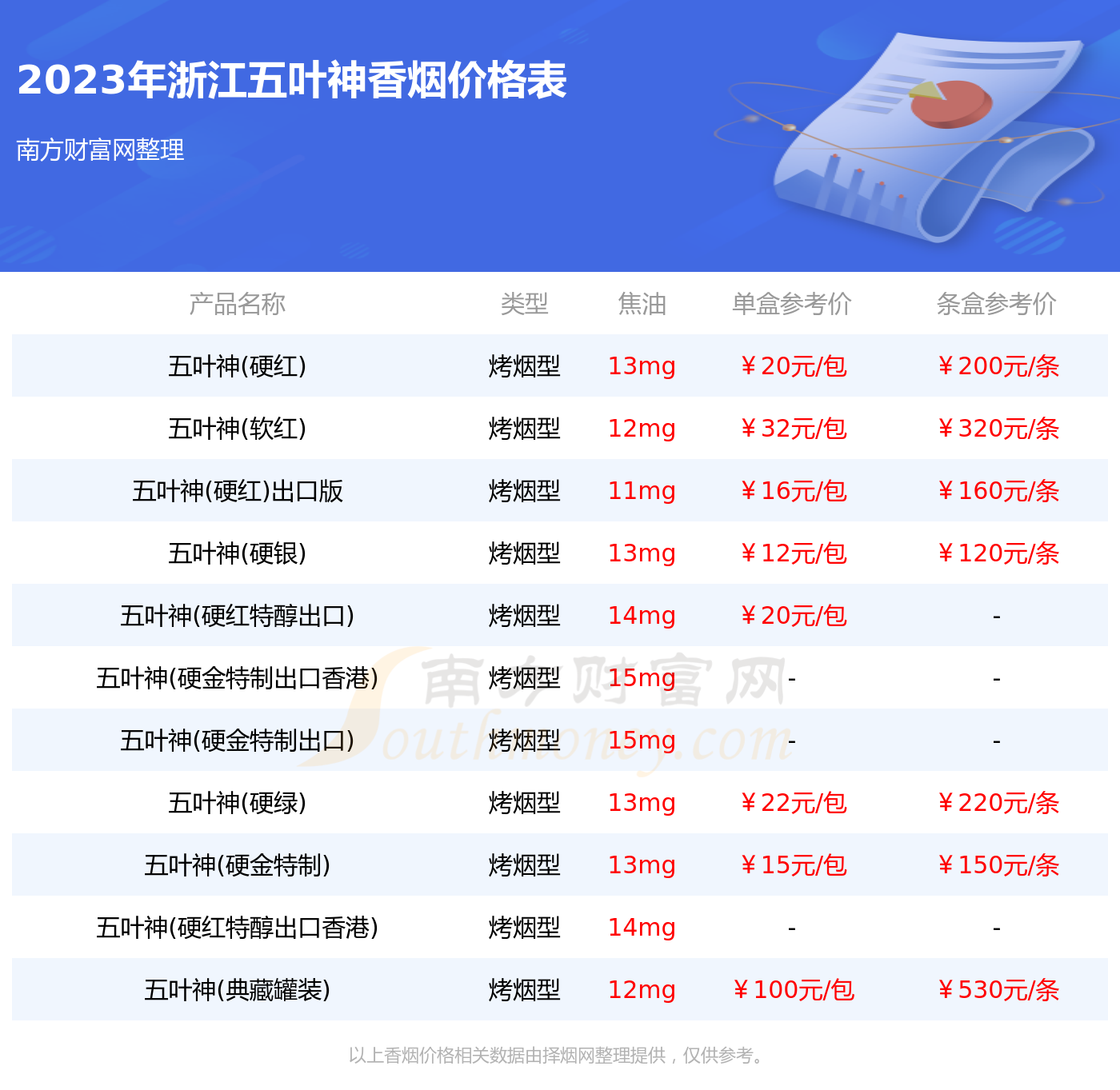Select product name 五叶神(硬金特制)
The height and width of the screenshot is (1090, 1120).
237,865
